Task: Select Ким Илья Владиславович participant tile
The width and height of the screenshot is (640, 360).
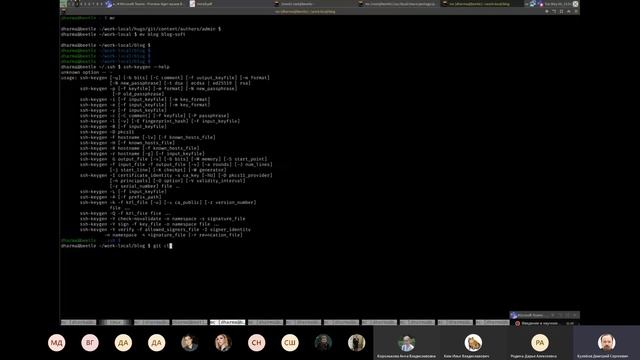Action: pyautogui.click(x=473, y=343)
